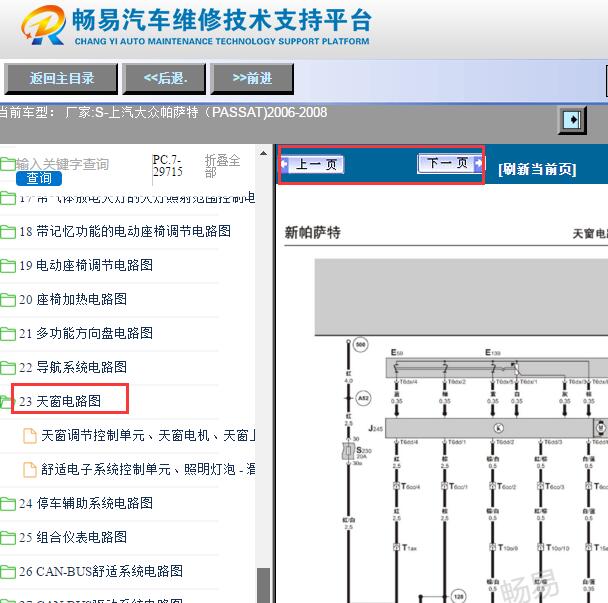
Task: Click the scrollbar up arrow in tree panel
Action: 264,153
